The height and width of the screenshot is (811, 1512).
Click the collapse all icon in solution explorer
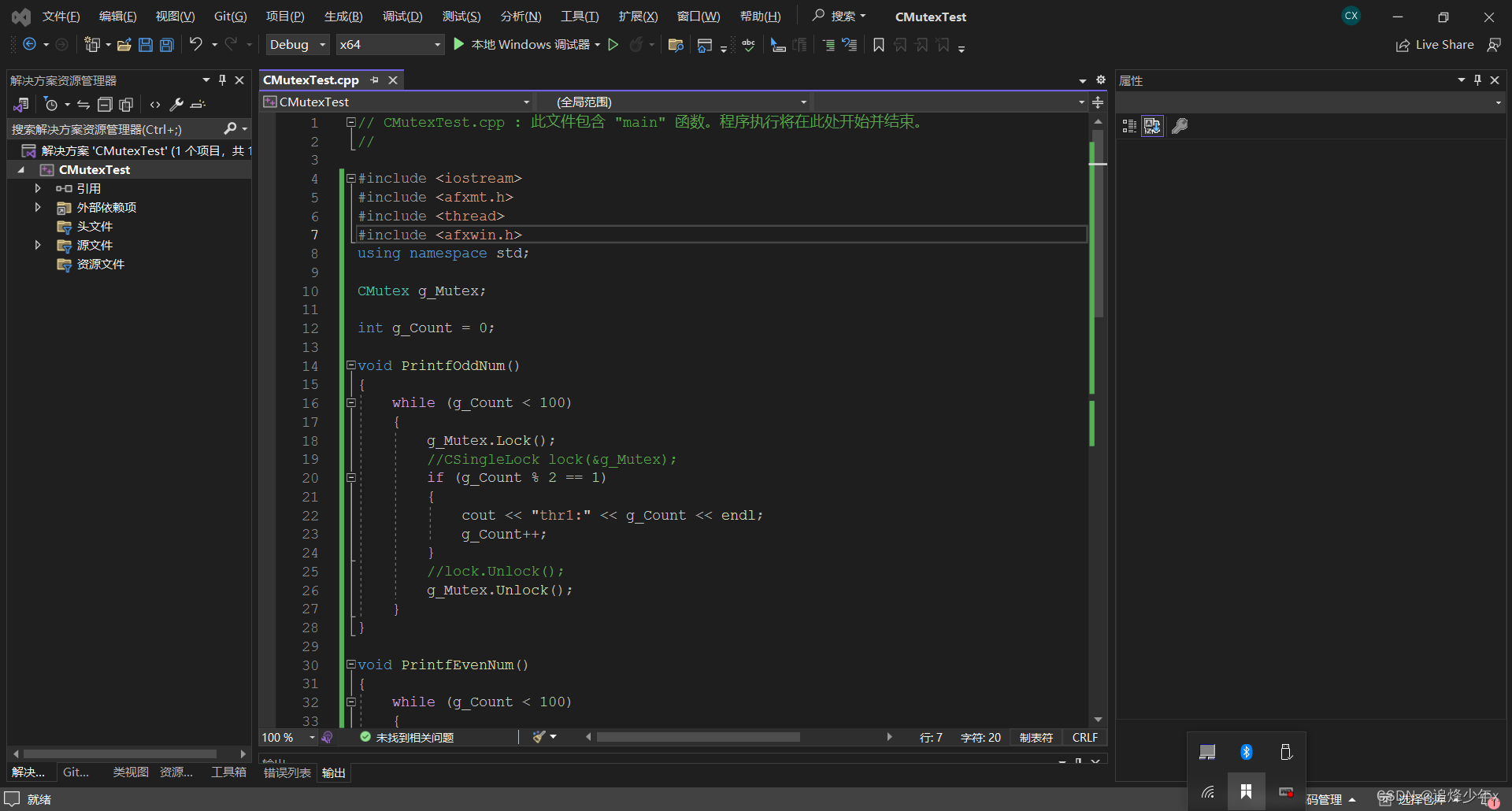[105, 105]
